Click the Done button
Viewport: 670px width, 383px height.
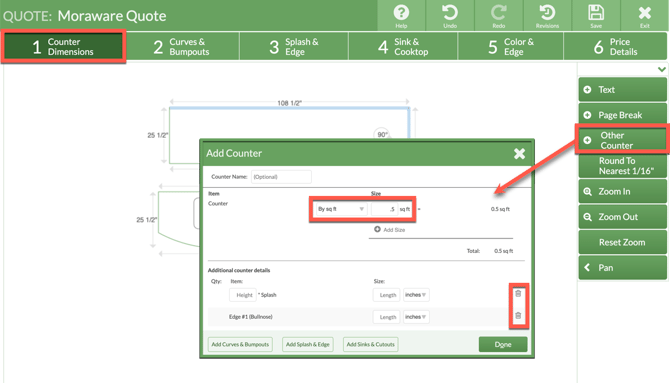point(503,345)
